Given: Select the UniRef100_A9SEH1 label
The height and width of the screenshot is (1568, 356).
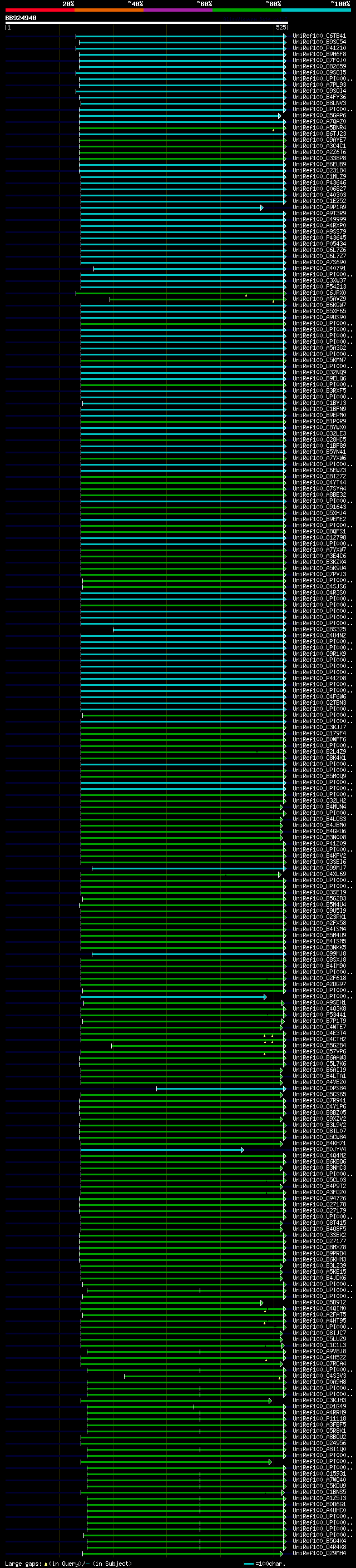Looking at the screenshot, I should coord(319,1002).
